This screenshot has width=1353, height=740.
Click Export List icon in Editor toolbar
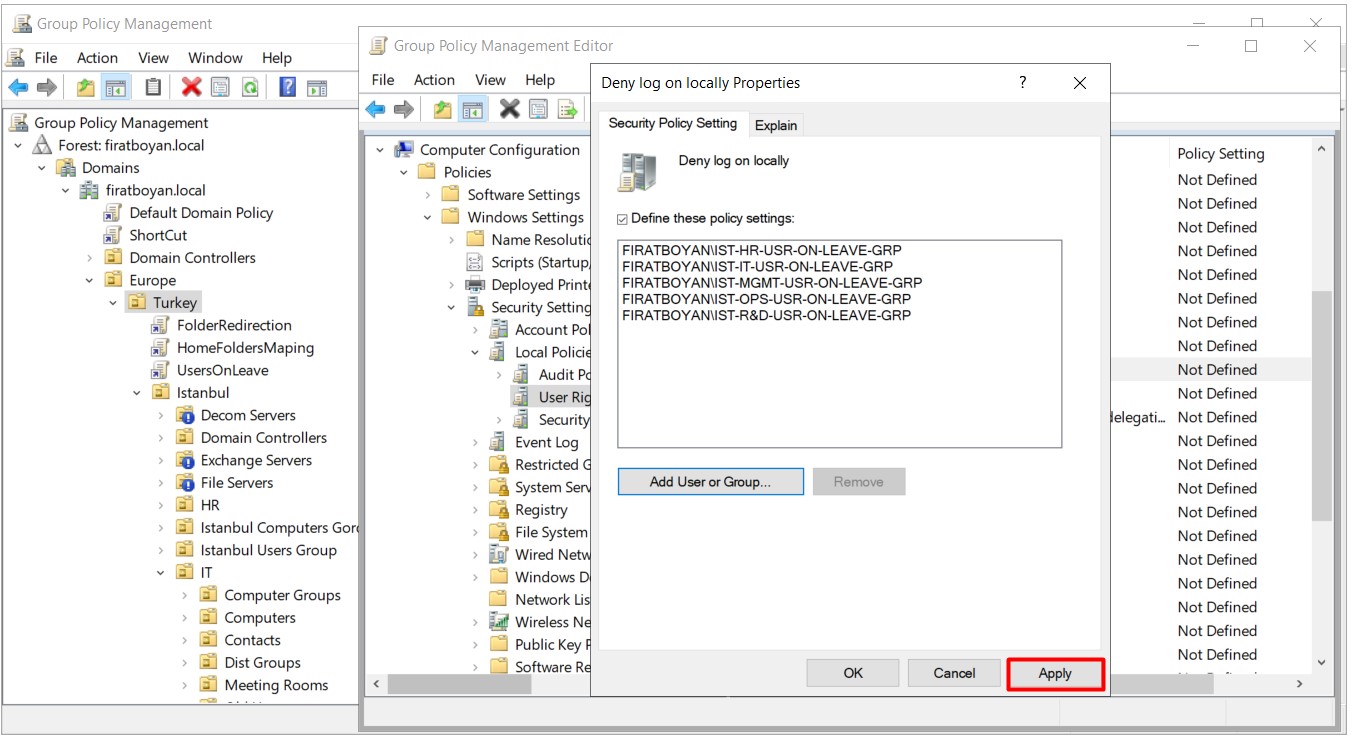[x=568, y=109]
